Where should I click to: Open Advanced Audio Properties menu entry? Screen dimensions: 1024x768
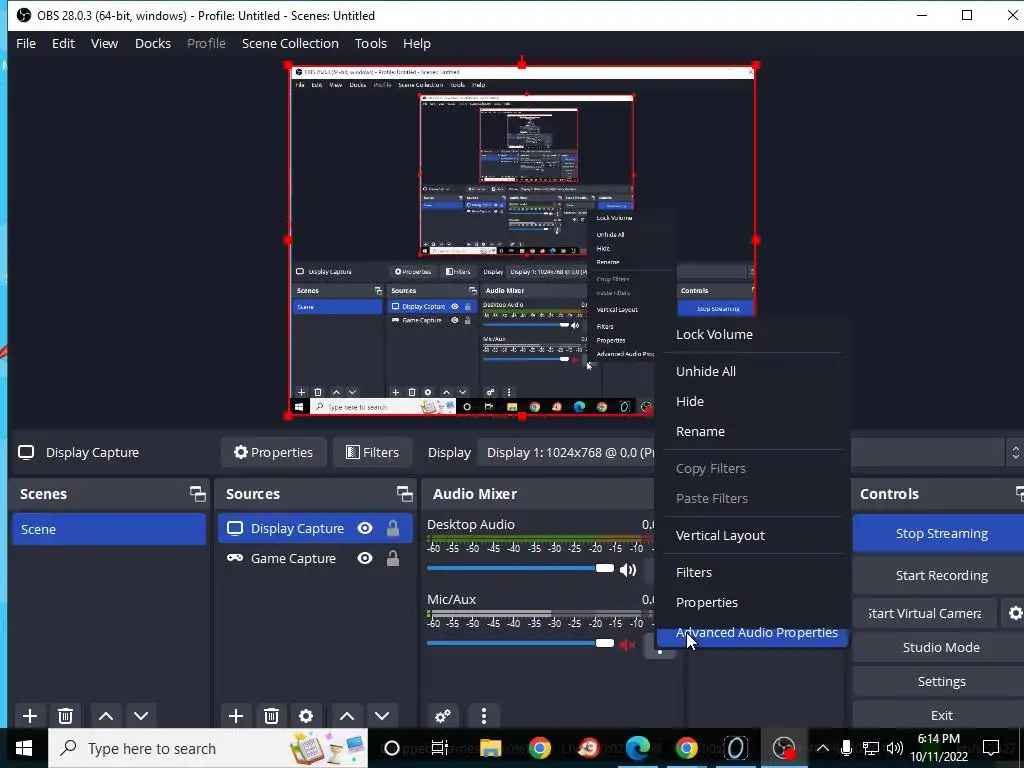coord(752,632)
